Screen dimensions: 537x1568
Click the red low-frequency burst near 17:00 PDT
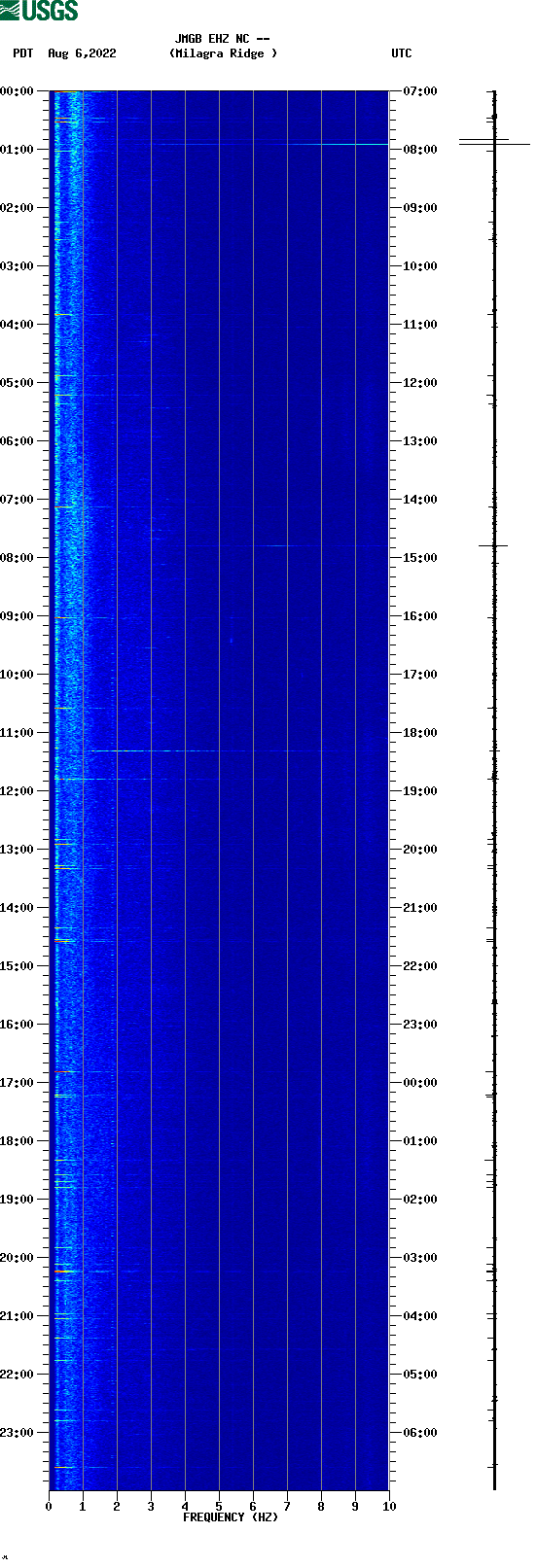pos(63,1071)
